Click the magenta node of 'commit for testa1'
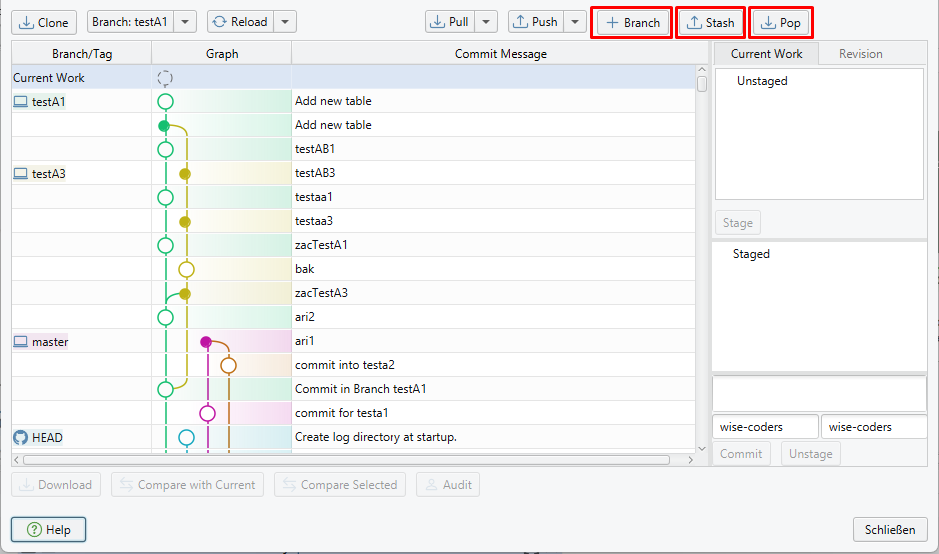The image size is (939, 554). click(x=207, y=413)
